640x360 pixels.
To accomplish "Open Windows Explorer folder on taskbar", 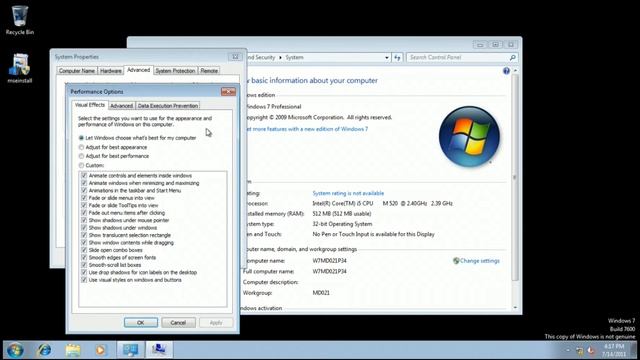I will [x=73, y=350].
